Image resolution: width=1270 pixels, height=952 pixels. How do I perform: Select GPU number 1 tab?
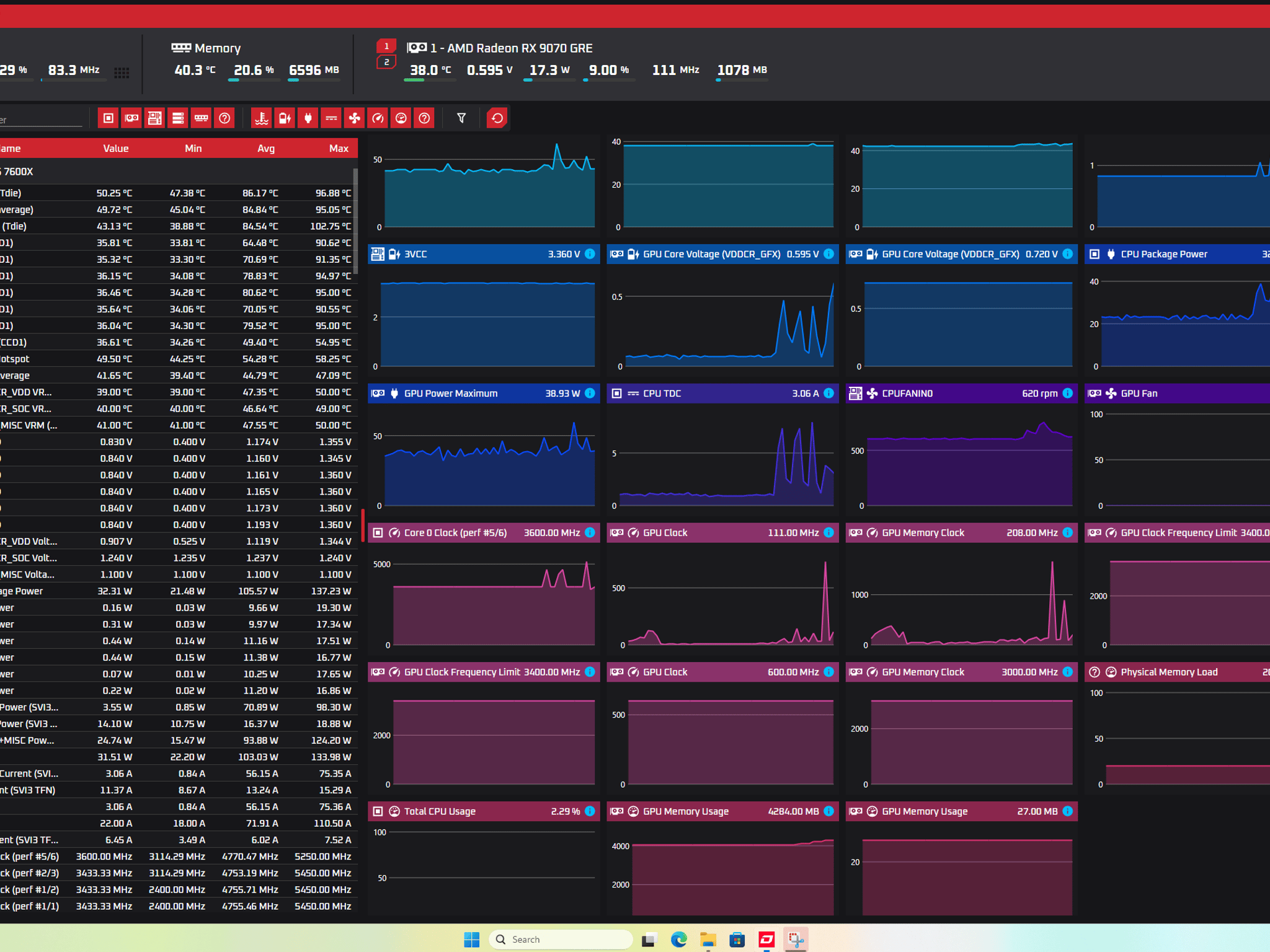[386, 46]
